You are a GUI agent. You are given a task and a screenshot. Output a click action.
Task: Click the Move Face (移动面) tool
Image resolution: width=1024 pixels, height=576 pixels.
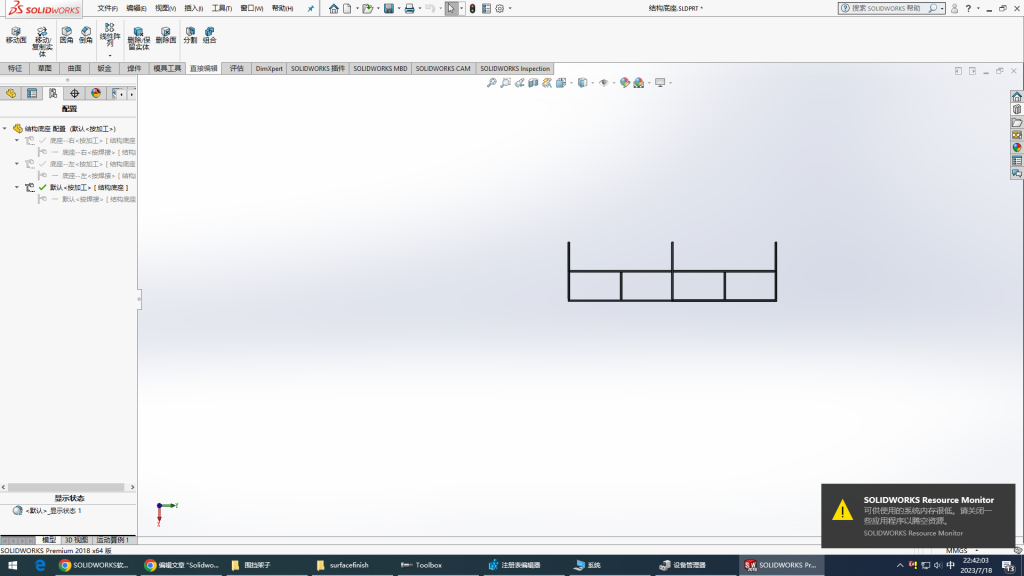click(x=16, y=35)
